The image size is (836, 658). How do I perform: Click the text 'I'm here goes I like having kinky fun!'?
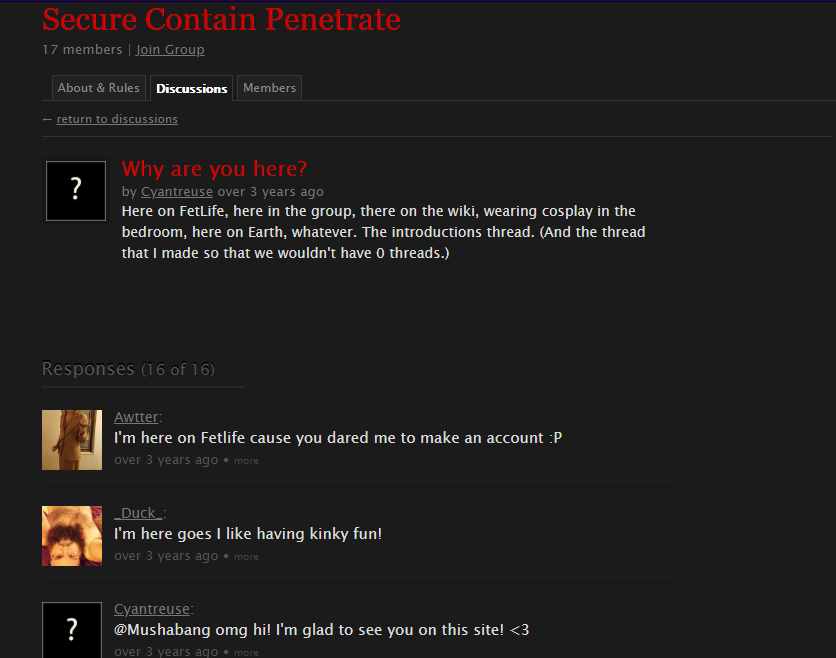248,534
